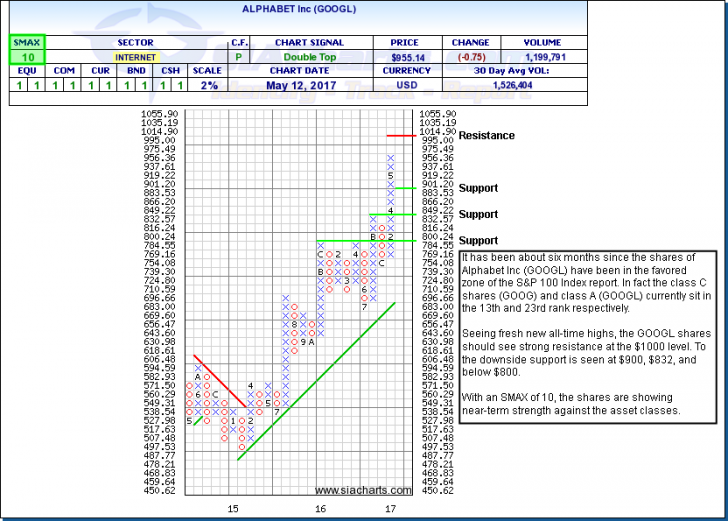
Task: Click the year 16 axis label
Action: tap(319, 509)
